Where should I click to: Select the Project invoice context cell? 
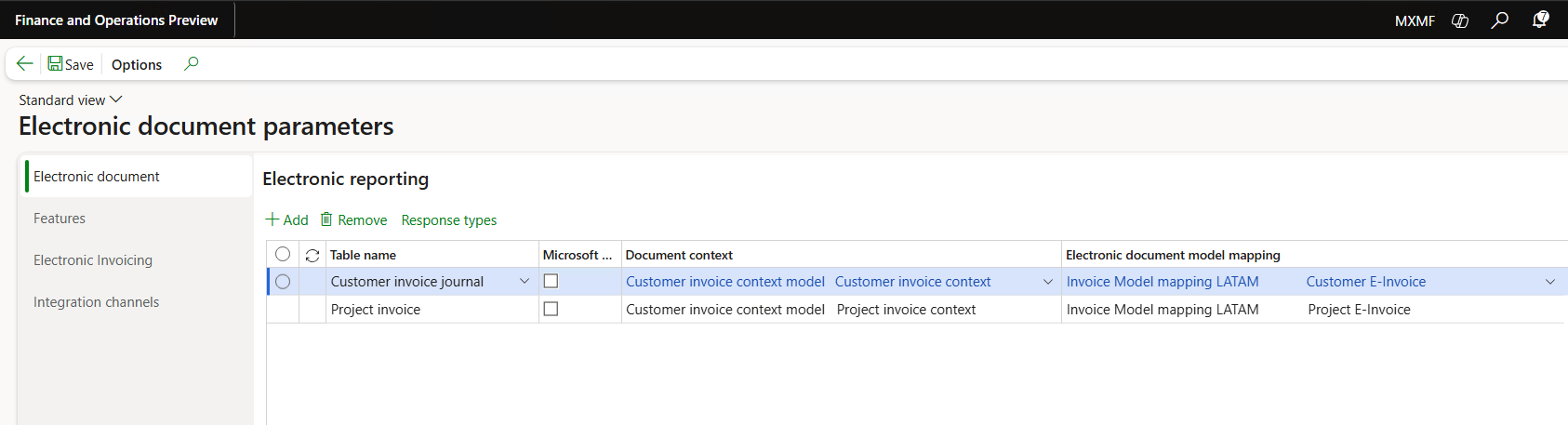pos(907,310)
